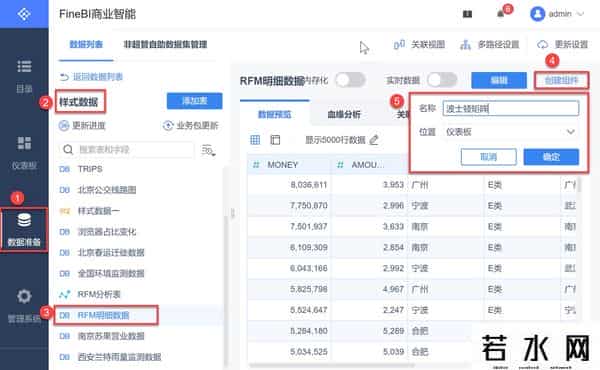The image size is (600, 370).
Task: Switch to the 数据预览 preview tab
Action: [274, 114]
